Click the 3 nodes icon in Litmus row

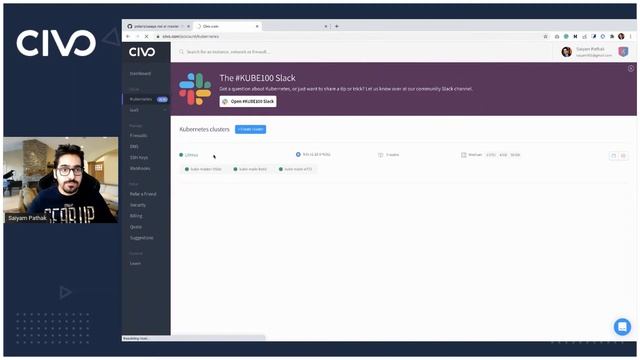(x=380, y=155)
